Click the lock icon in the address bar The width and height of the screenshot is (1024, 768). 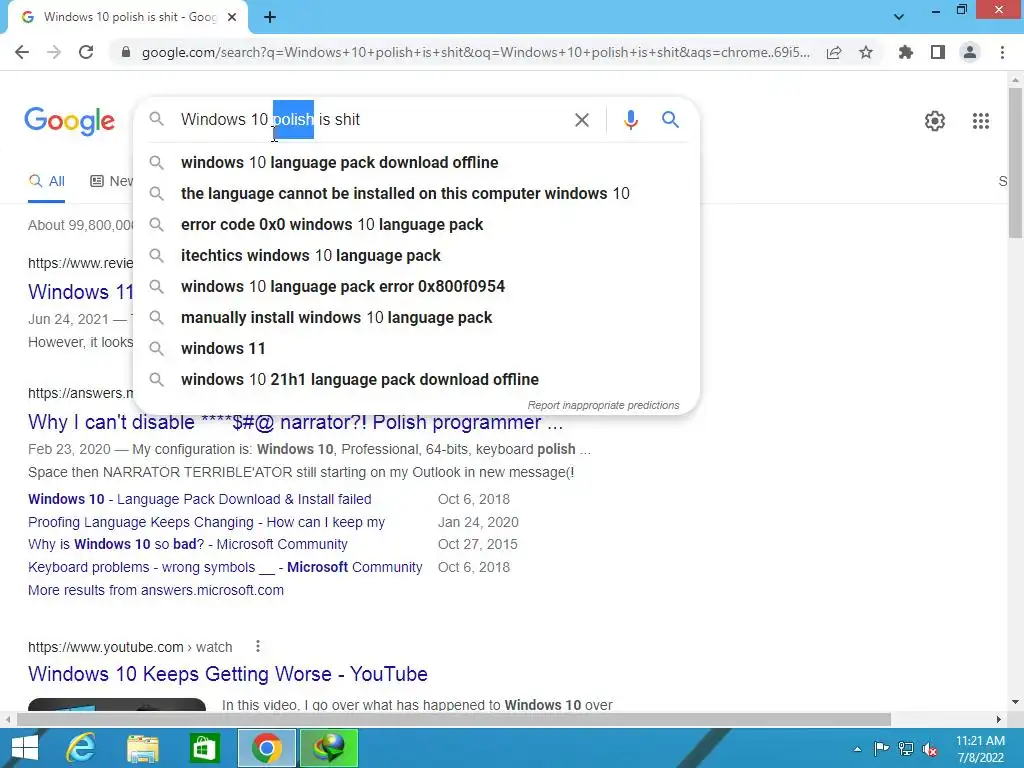click(x=126, y=52)
